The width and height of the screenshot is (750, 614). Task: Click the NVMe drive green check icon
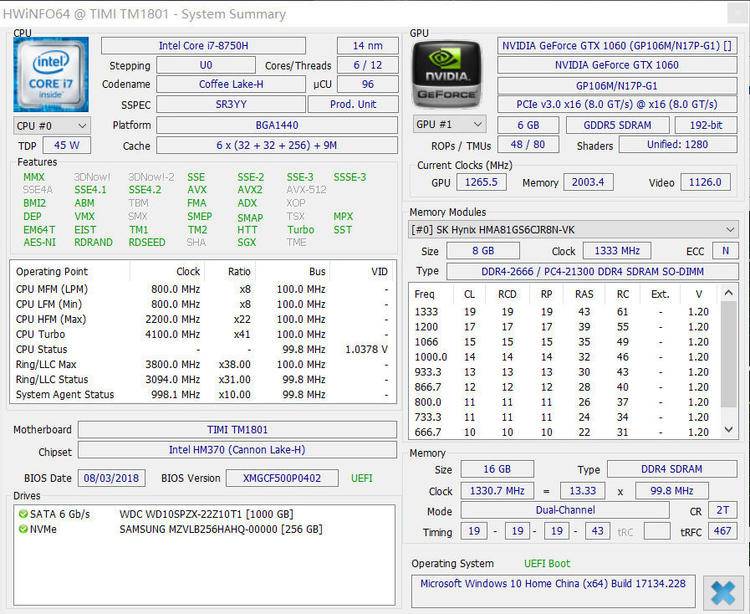click(22, 529)
